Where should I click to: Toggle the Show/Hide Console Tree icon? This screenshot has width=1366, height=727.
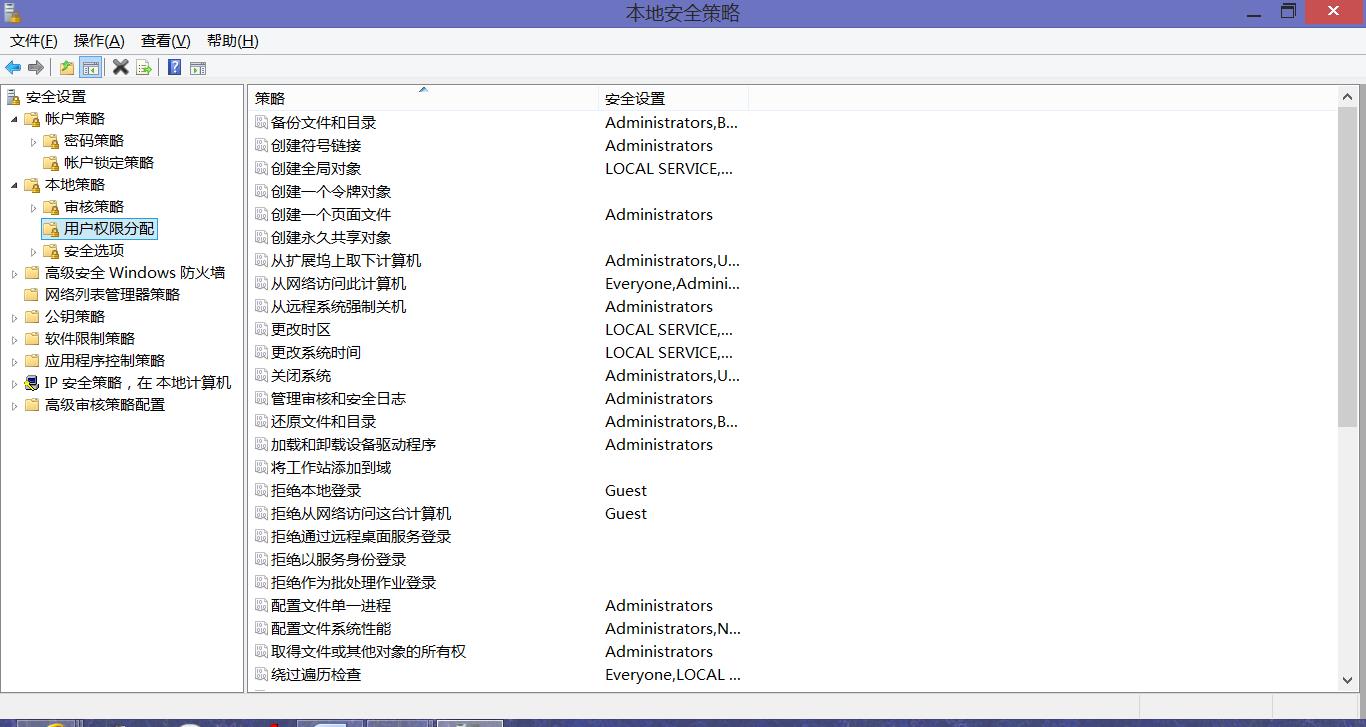91,68
